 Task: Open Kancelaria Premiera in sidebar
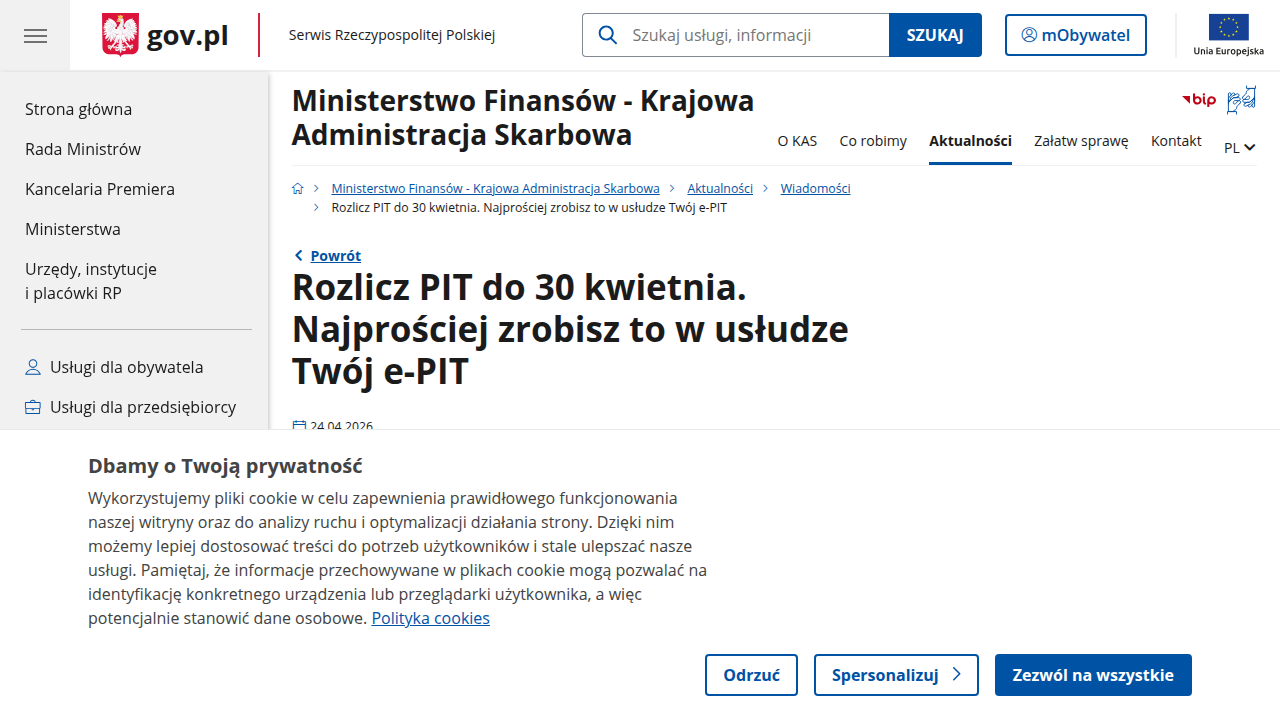(100, 189)
